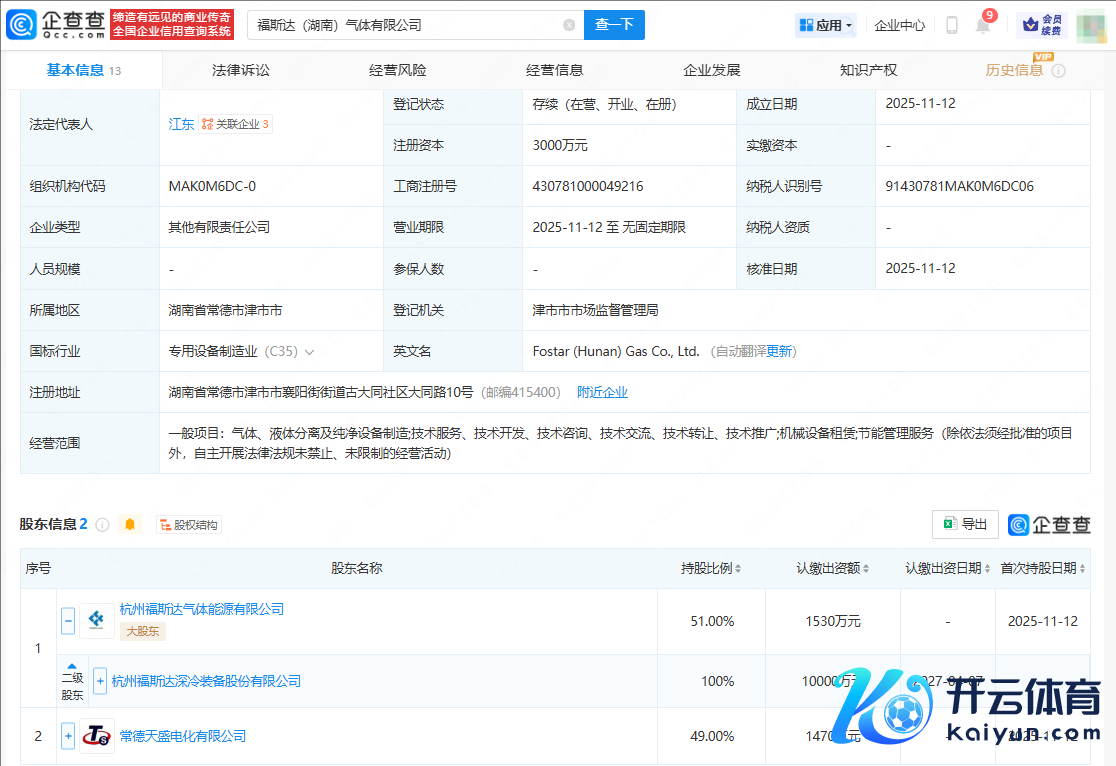This screenshot has height=766, width=1116.
Task: Click the shareholder info bell alert icon
Action: tap(129, 524)
